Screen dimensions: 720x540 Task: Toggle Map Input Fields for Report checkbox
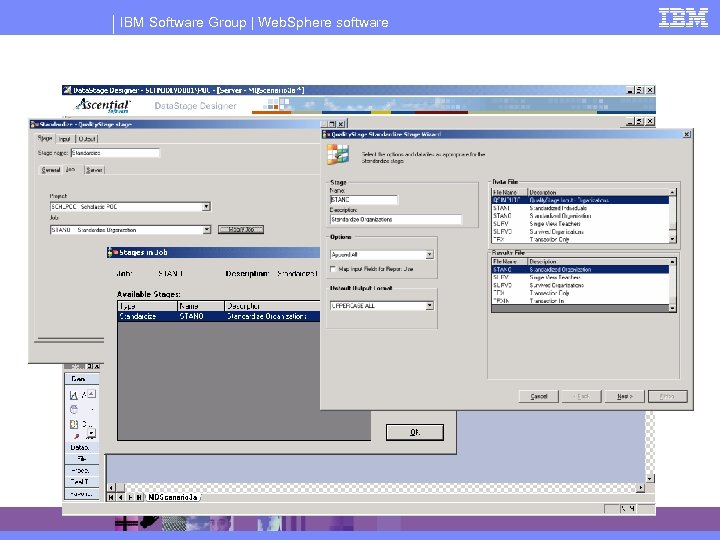(x=333, y=269)
